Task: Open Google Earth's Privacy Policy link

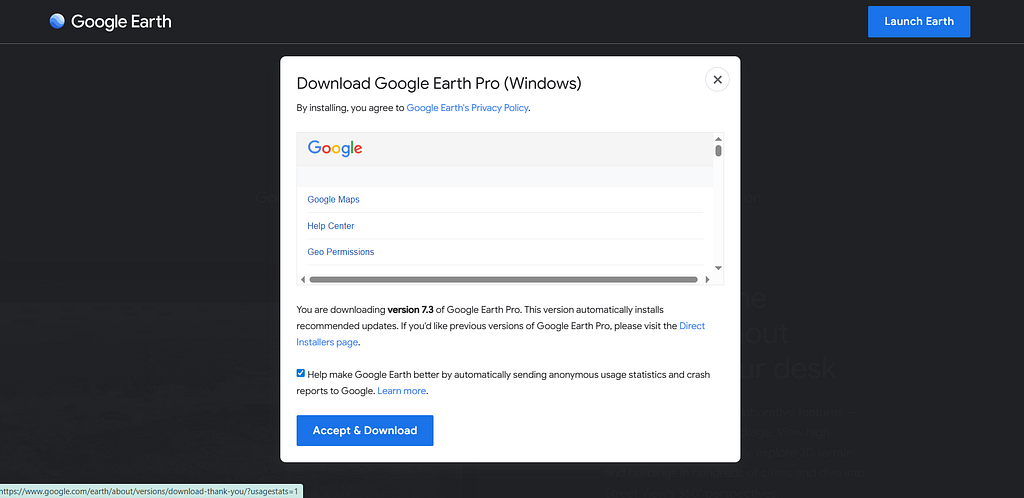Action: (467, 108)
